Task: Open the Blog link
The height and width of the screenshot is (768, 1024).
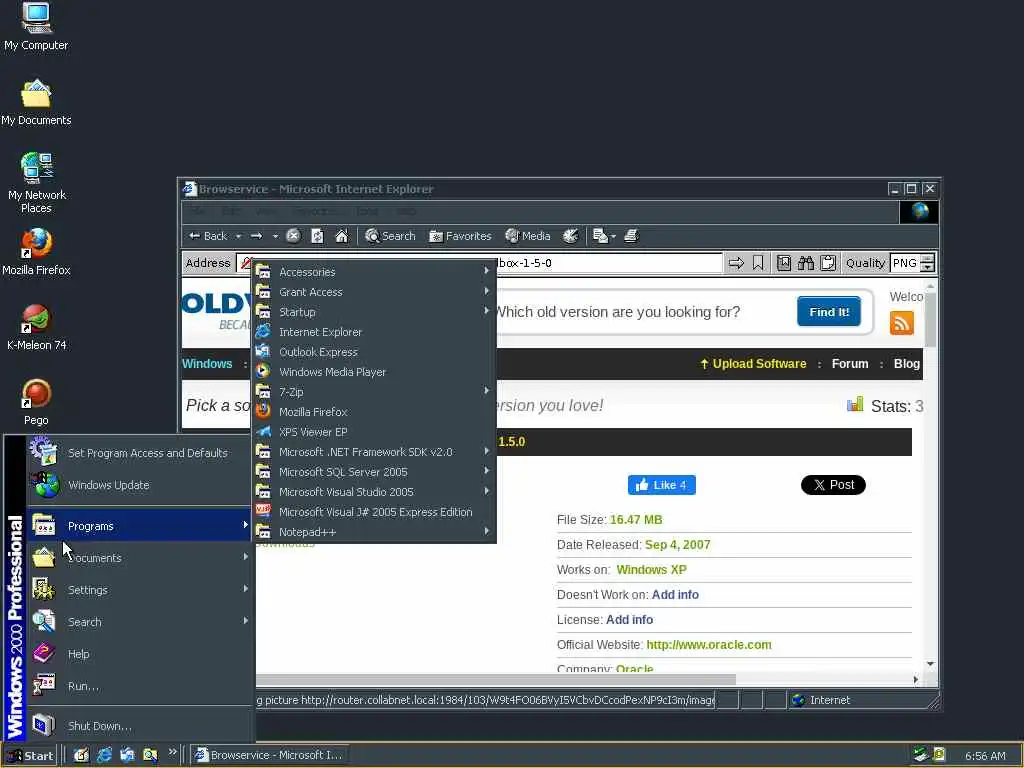Action: click(x=906, y=364)
